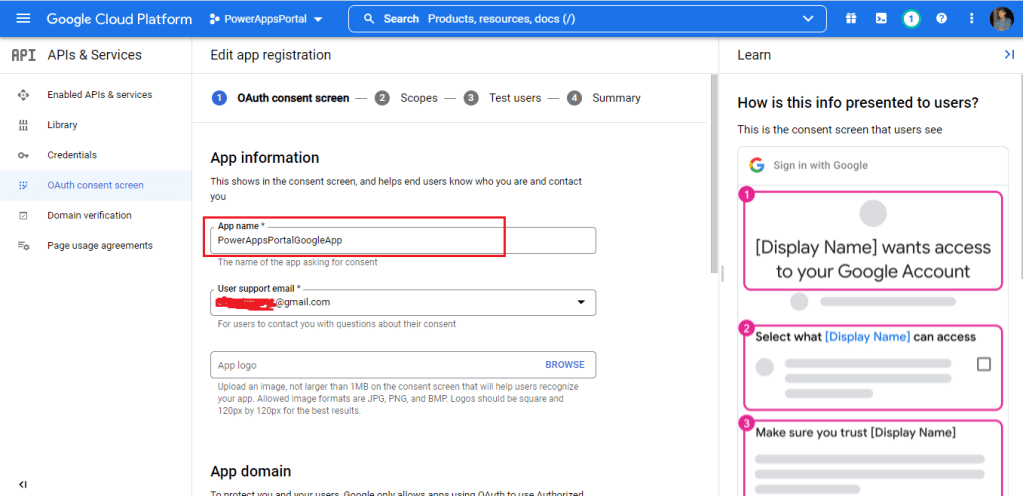The image size is (1023, 496).
Task: Open notifications badge showing 1
Action: click(911, 18)
